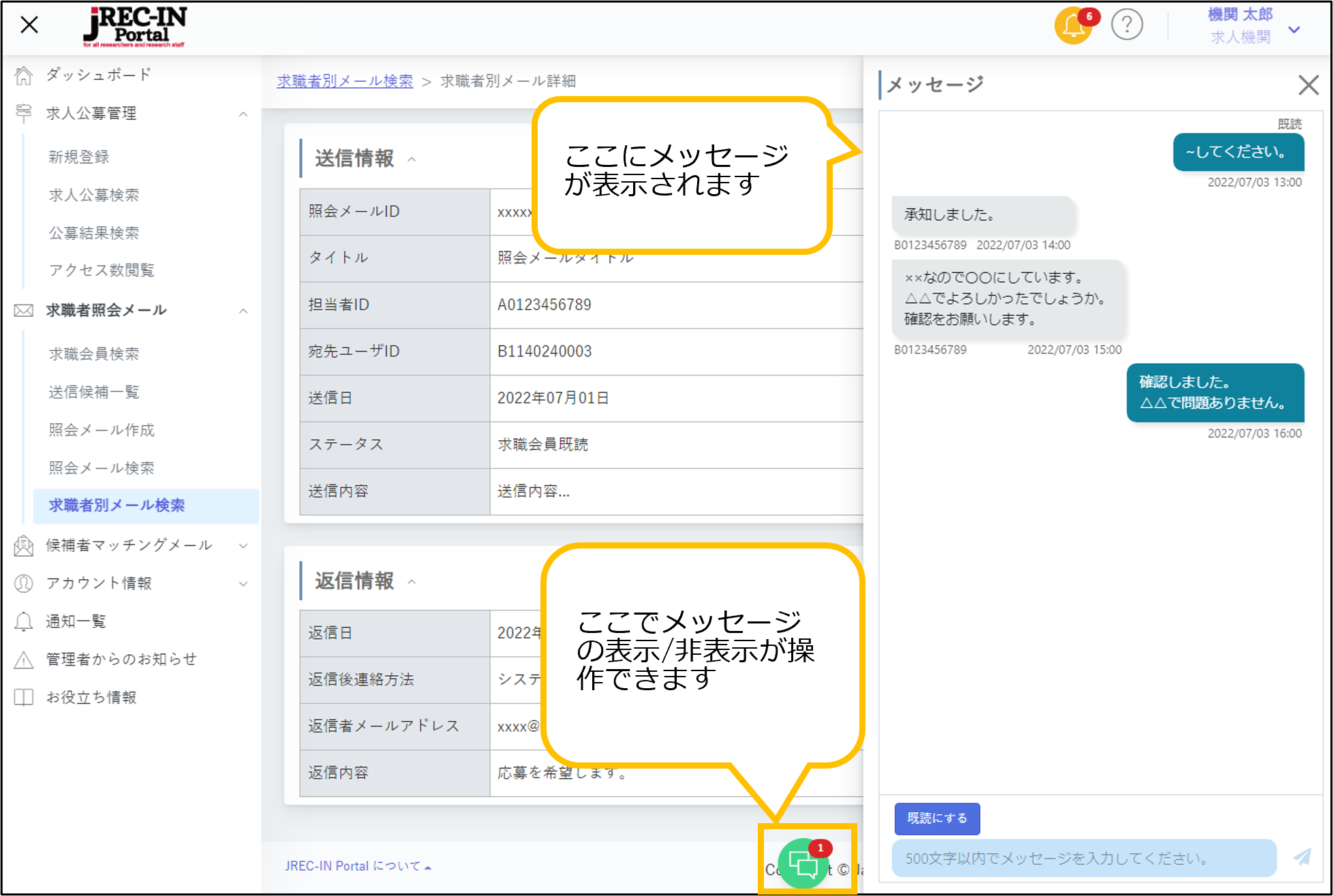Click the 求人公募管理 signpost icon

coord(23,113)
